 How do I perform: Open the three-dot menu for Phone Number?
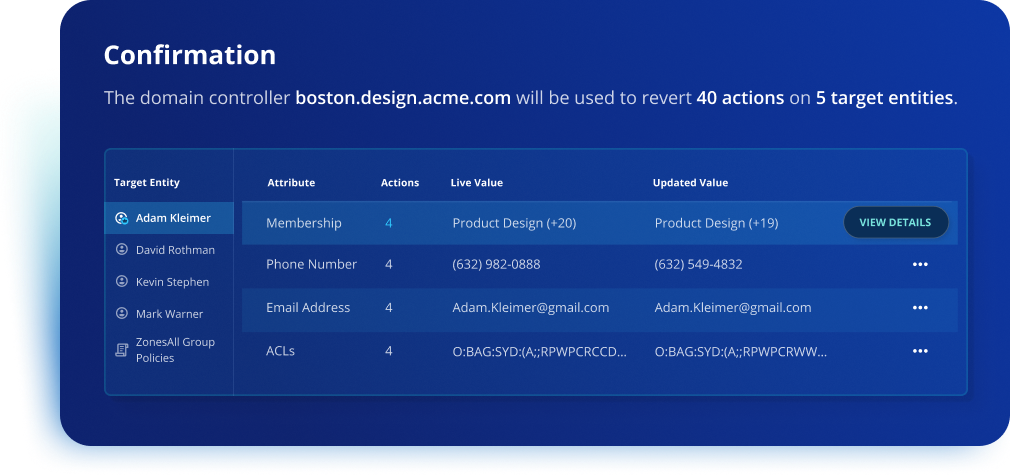[x=920, y=265]
